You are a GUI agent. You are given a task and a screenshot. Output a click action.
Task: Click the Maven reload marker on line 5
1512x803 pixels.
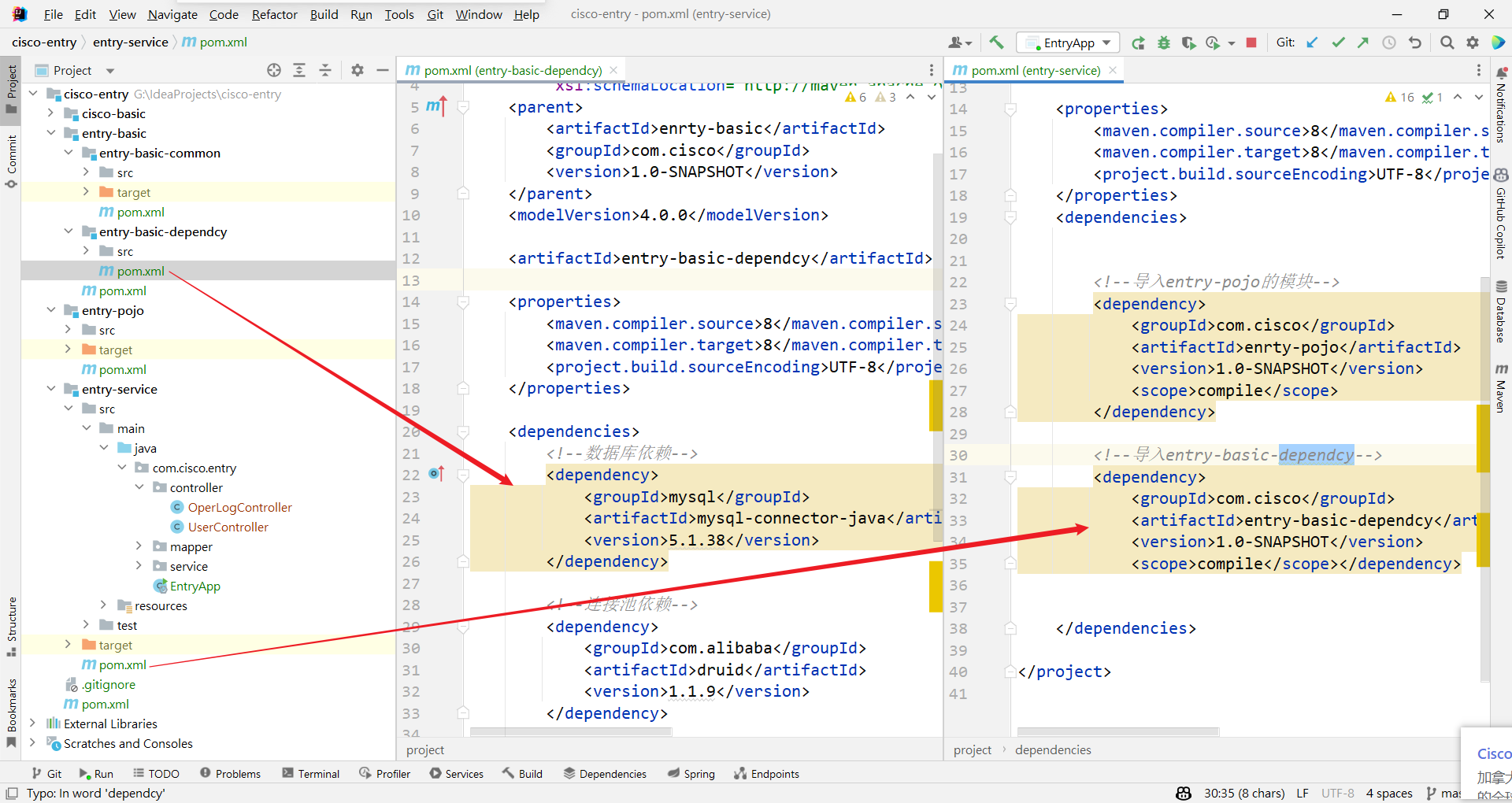coord(436,106)
